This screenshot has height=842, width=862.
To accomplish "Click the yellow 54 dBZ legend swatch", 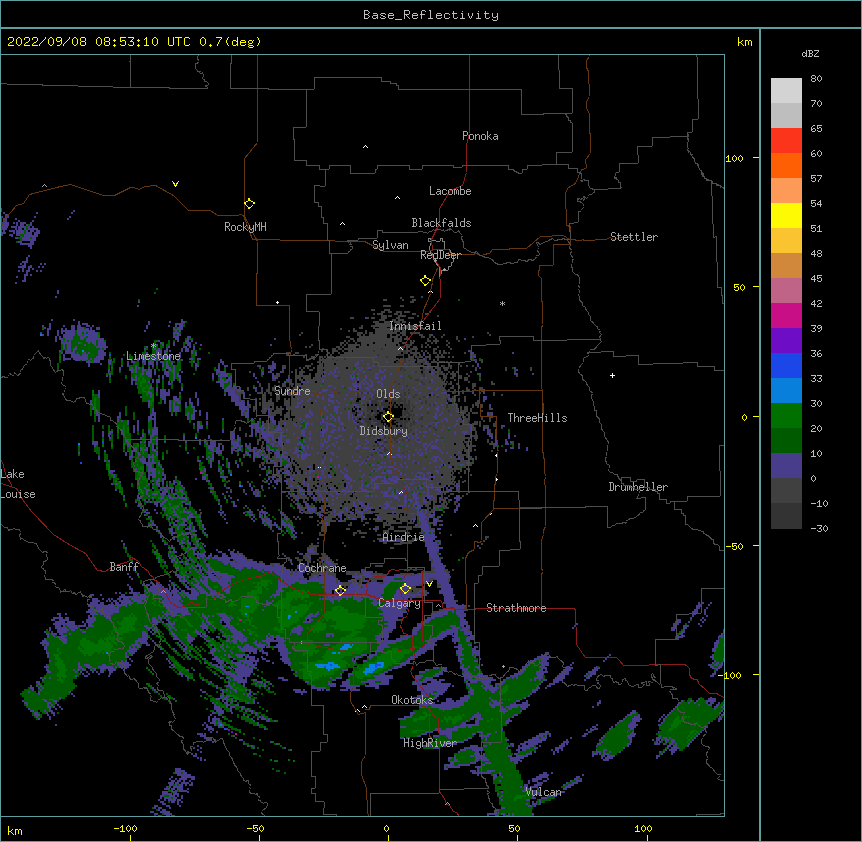I will [x=786, y=215].
